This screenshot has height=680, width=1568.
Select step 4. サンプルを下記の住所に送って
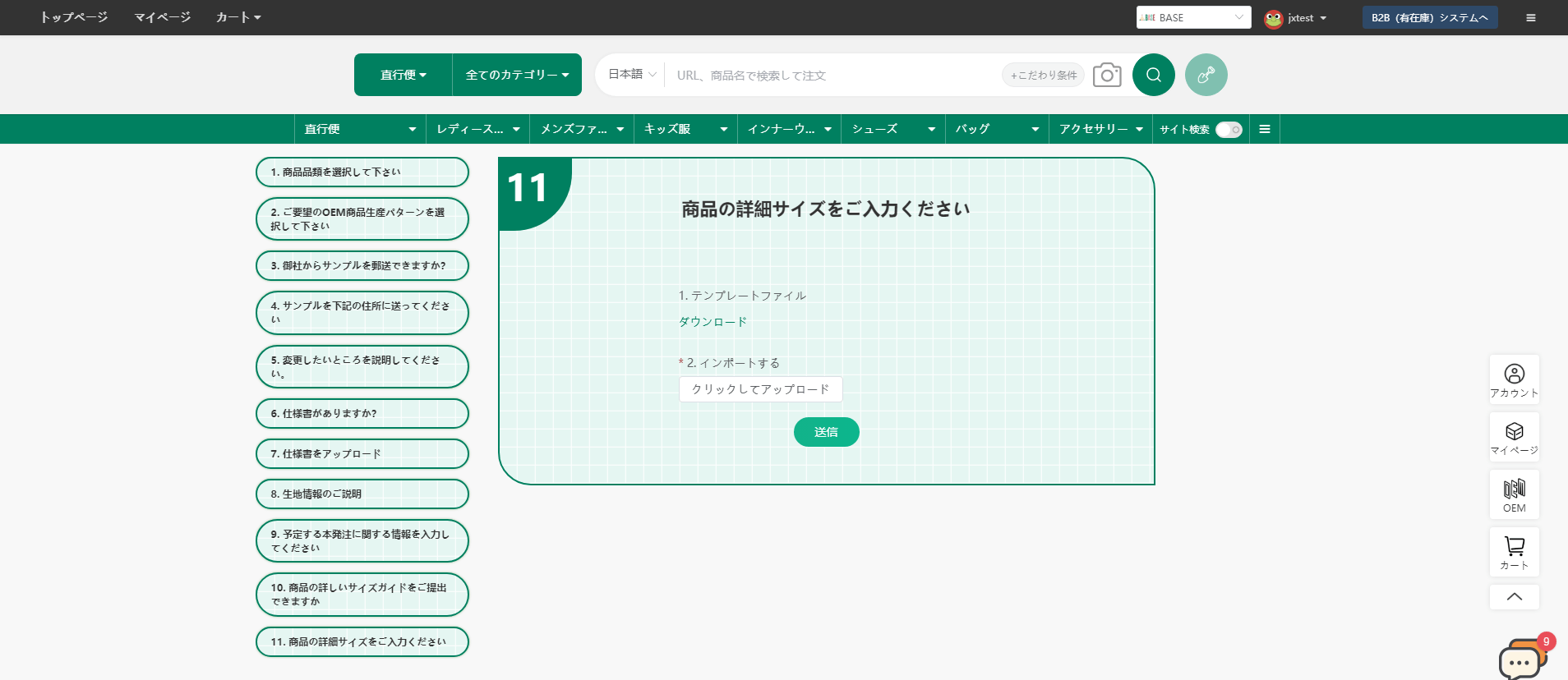362,313
